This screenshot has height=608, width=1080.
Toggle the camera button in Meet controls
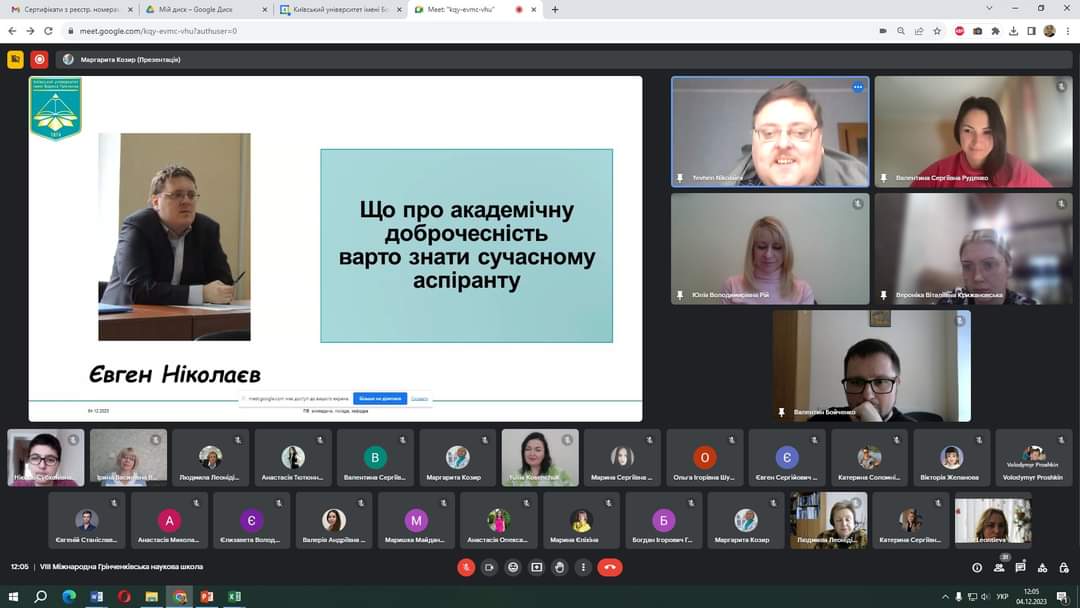pos(489,567)
